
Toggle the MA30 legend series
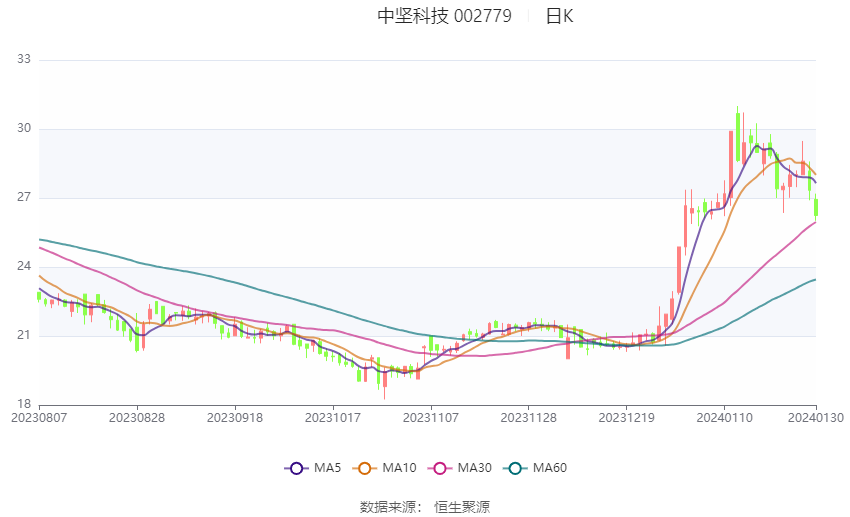tap(460, 468)
